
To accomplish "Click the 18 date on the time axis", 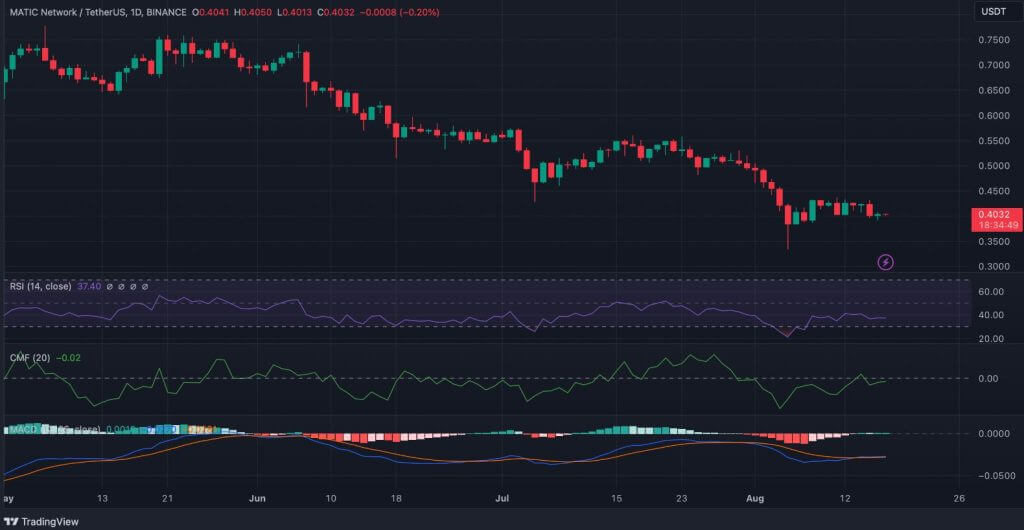I will [395, 499].
